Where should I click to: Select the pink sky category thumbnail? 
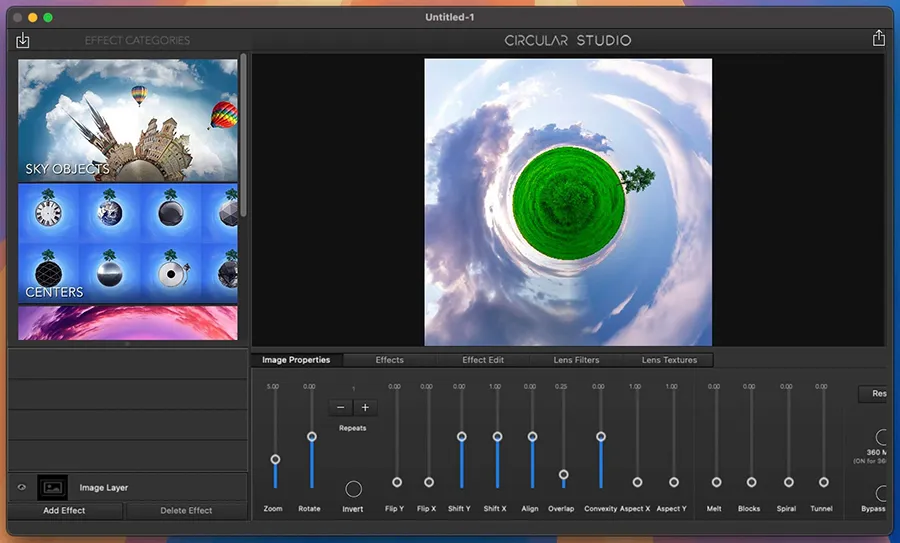tap(128, 323)
